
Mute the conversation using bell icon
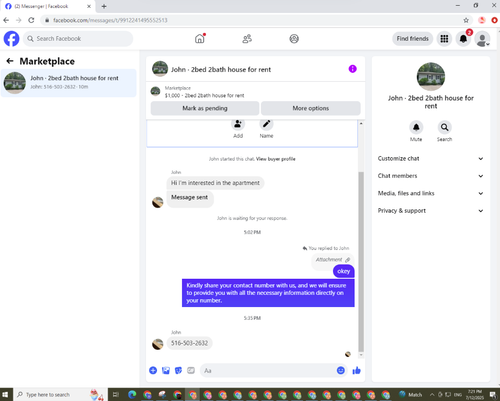click(x=416, y=127)
